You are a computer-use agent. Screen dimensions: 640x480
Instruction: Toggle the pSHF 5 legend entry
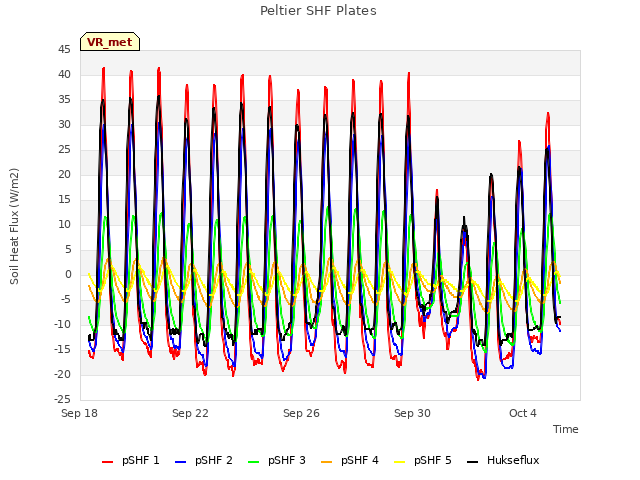click(423, 460)
